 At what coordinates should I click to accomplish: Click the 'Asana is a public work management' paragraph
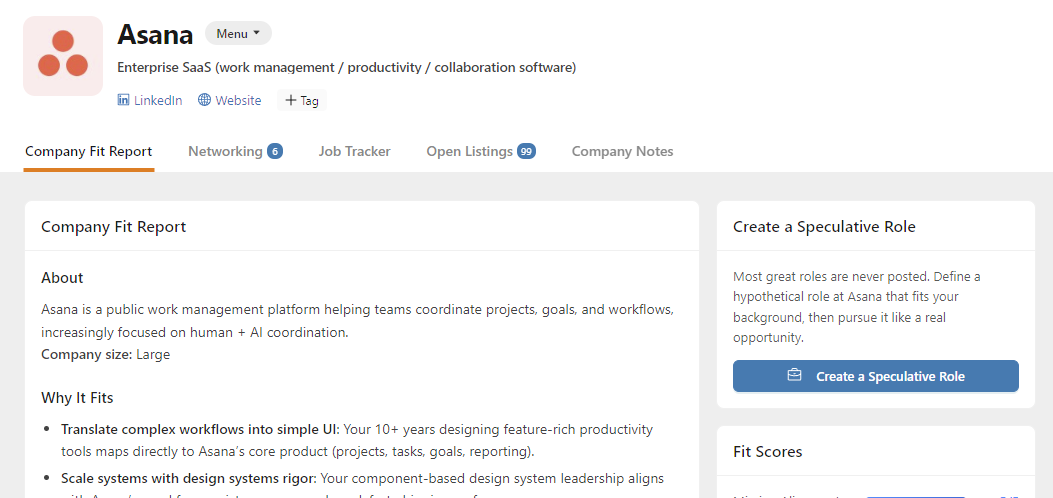tap(358, 321)
